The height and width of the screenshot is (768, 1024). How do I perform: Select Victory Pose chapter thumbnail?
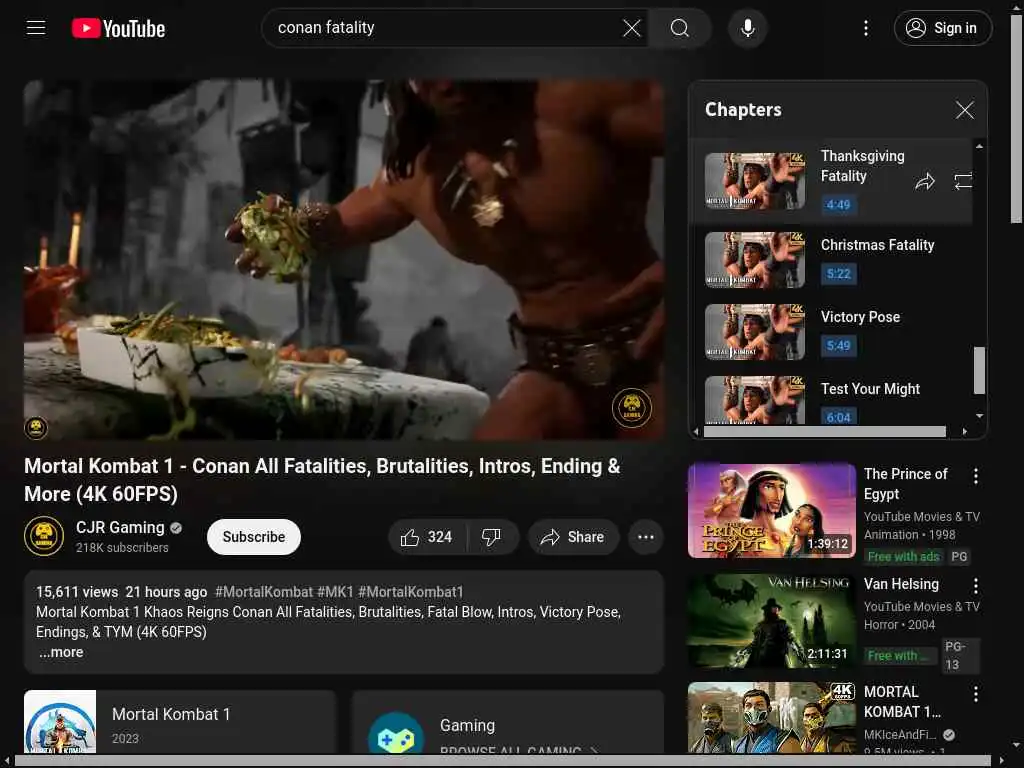coord(755,332)
